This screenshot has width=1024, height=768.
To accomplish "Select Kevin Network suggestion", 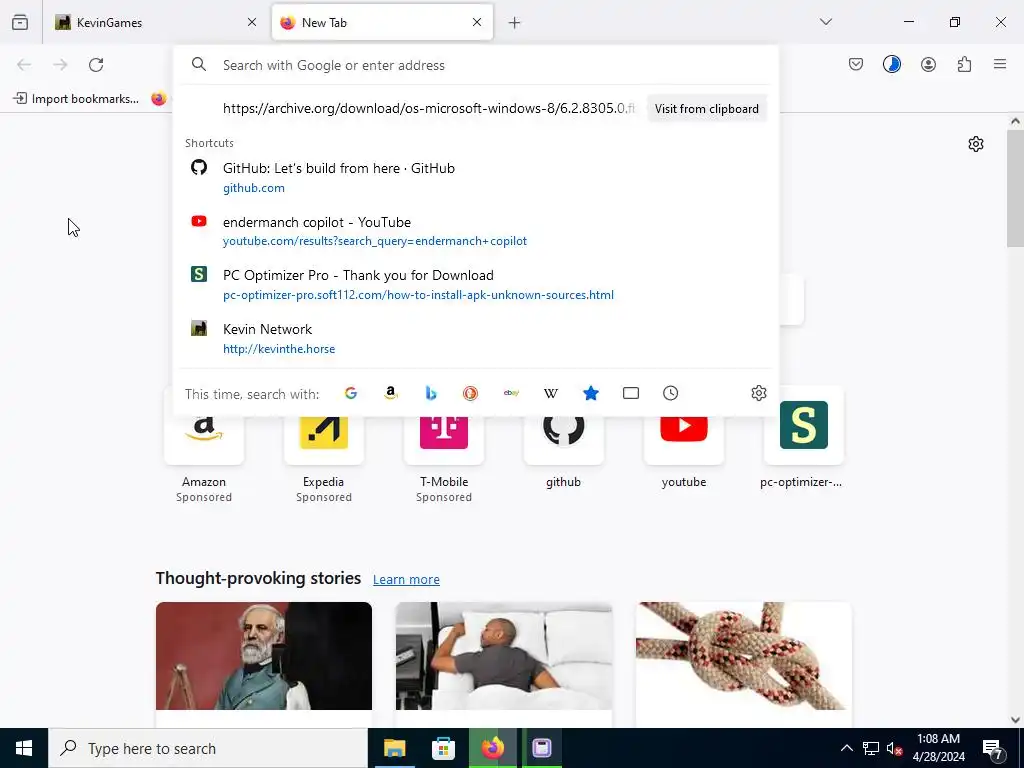I will [476, 338].
